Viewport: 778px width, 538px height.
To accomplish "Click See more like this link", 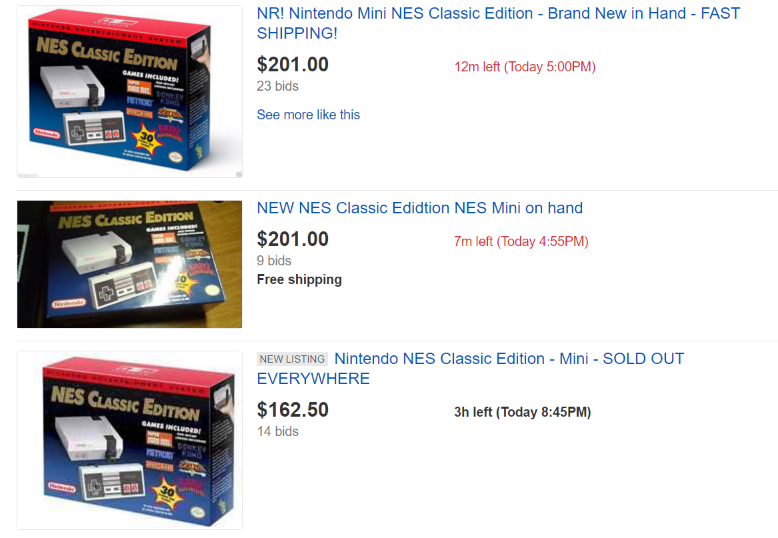I will 308,115.
